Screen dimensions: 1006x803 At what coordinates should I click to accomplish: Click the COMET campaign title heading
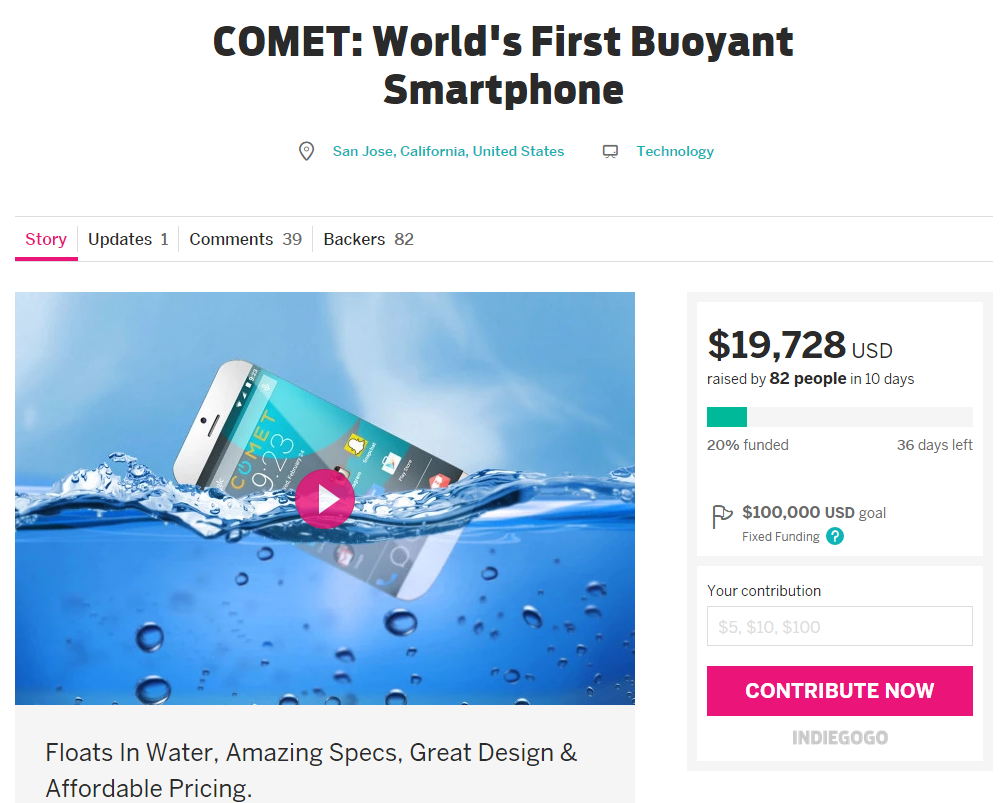(x=503, y=65)
